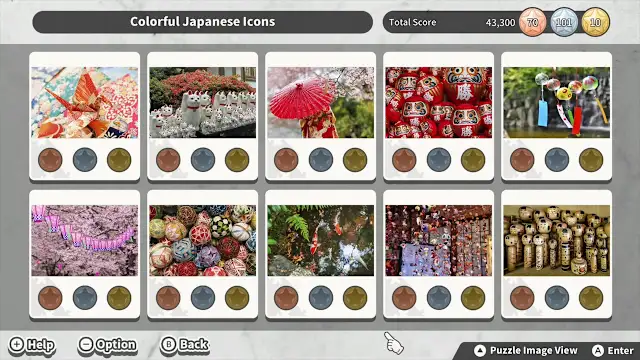Click silver medal under origami crane puzzle

[x=85, y=160]
